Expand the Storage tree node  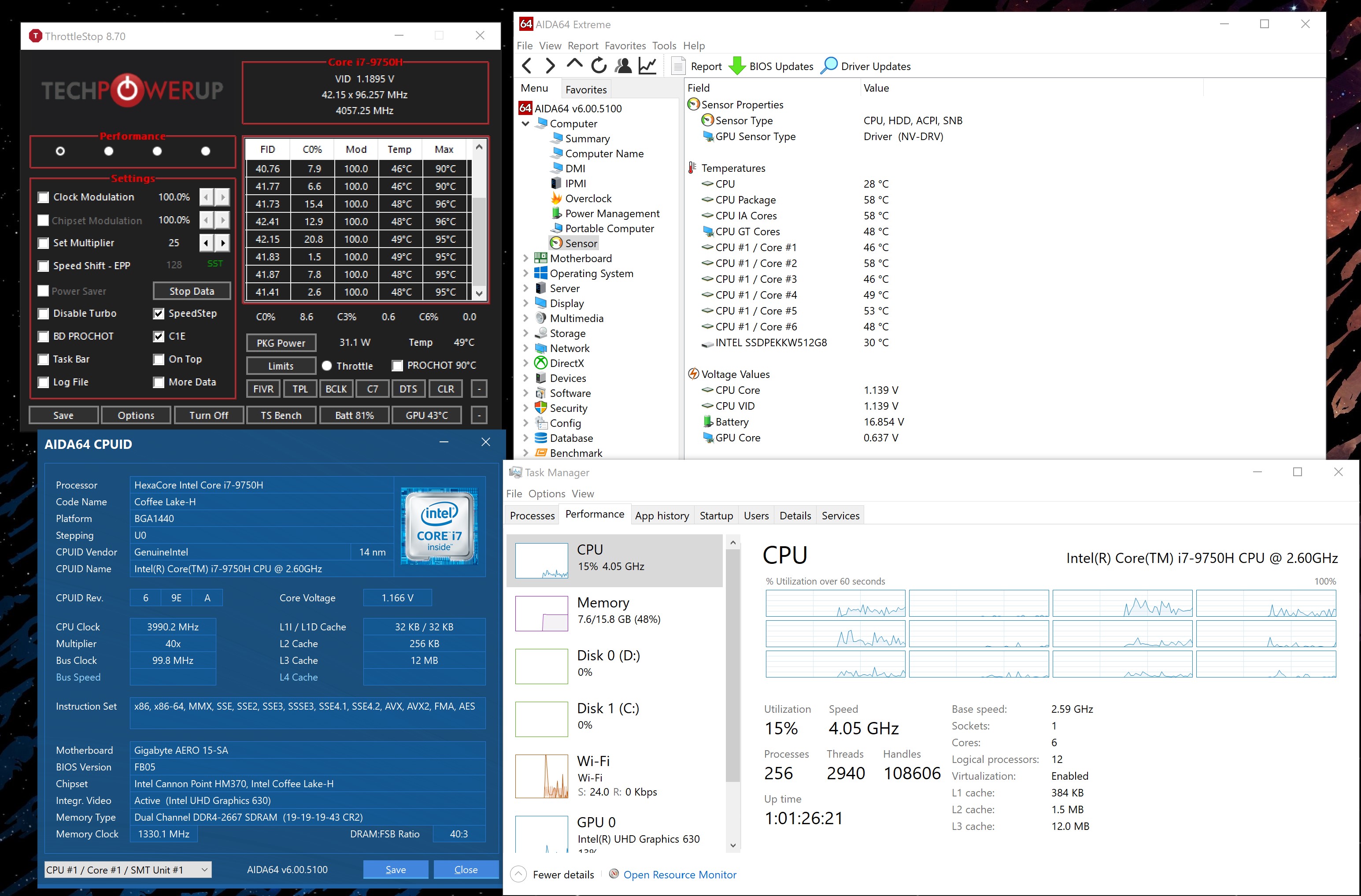tap(525, 333)
